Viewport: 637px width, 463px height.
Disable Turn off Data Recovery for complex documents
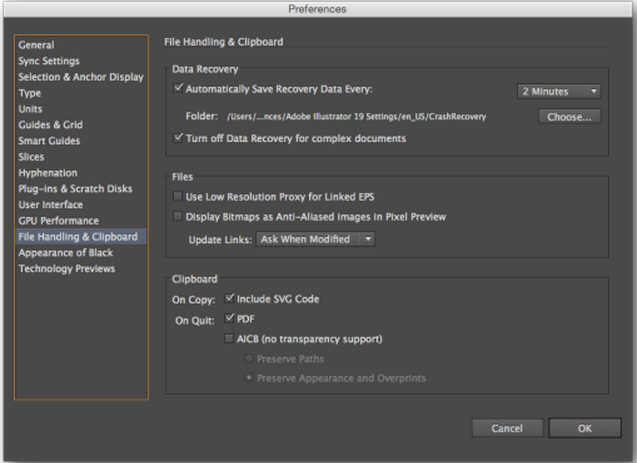[179, 138]
